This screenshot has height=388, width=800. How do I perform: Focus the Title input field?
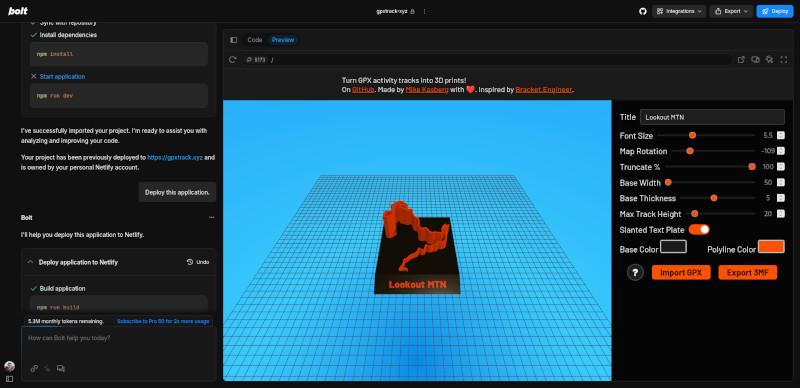(712, 117)
